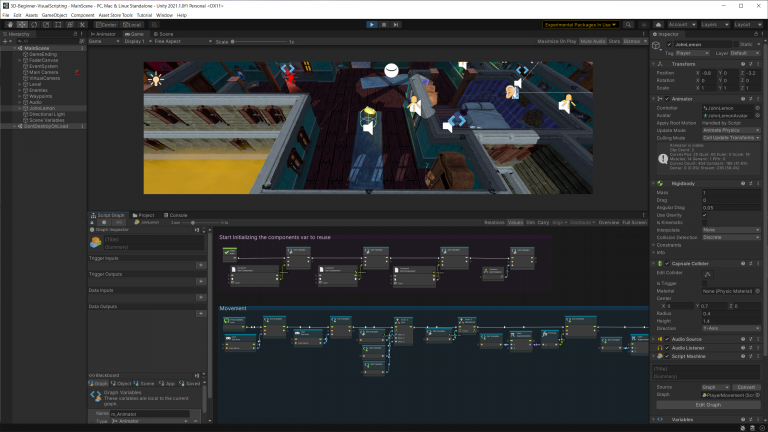This screenshot has height=432, width=768.
Task: Switch to the Console tab
Action: tap(176, 214)
